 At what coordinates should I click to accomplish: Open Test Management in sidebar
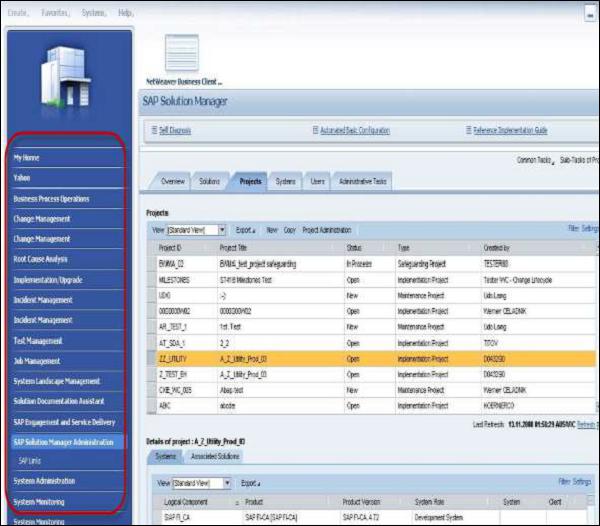click(38, 341)
